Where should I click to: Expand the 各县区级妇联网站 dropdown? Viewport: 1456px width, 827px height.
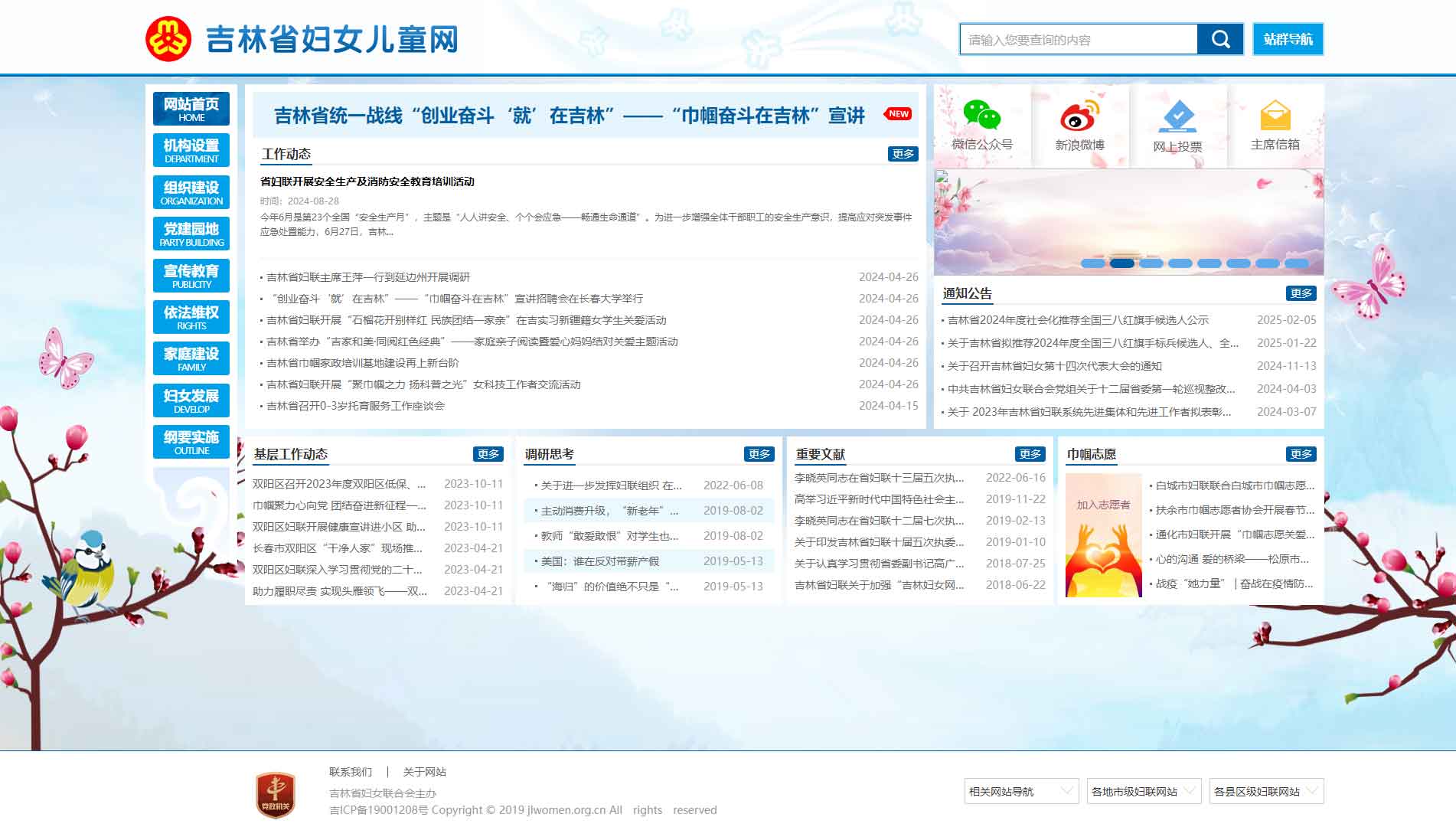click(x=1266, y=791)
